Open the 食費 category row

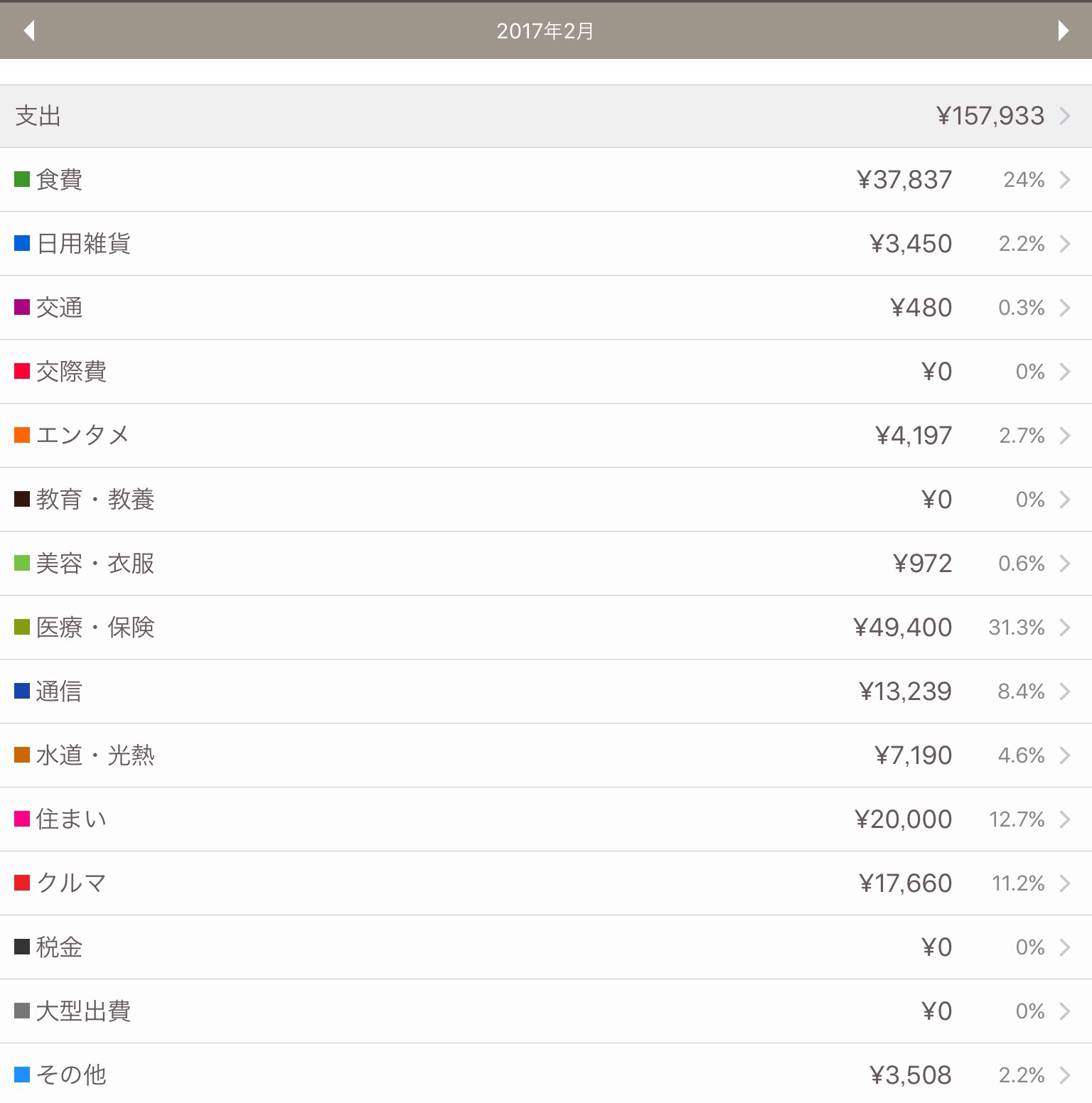coord(546,180)
